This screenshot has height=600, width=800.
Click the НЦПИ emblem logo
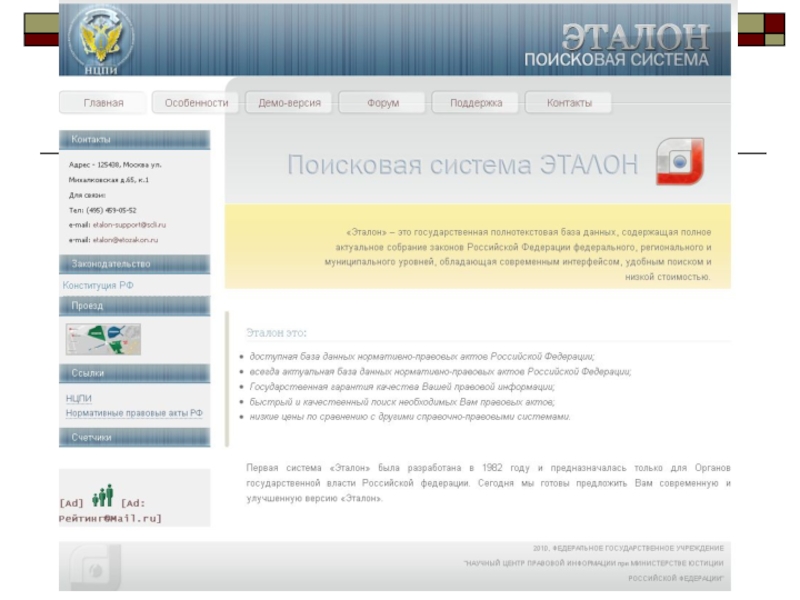(x=101, y=40)
